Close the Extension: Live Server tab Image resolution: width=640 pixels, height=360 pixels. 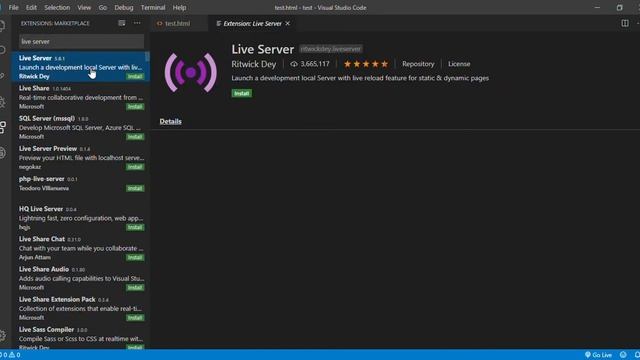click(288, 23)
